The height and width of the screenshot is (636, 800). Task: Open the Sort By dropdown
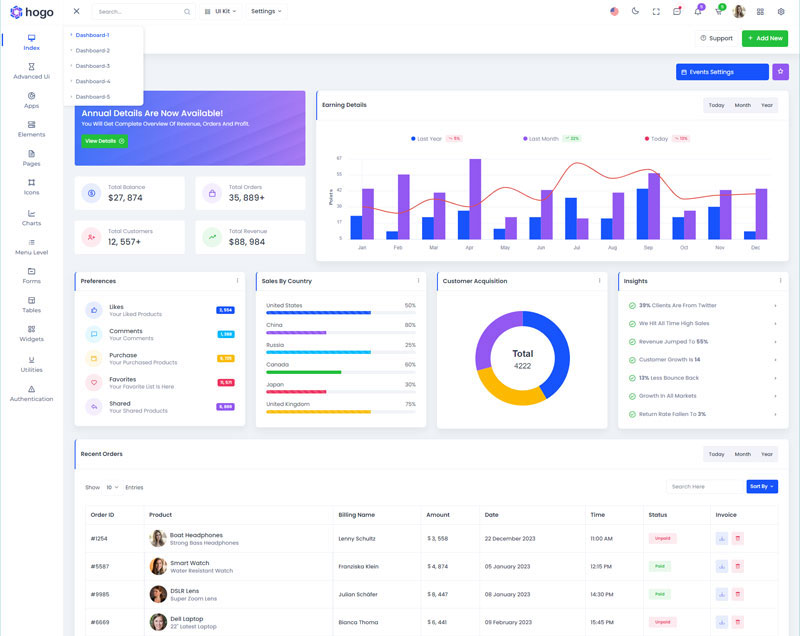(761, 487)
